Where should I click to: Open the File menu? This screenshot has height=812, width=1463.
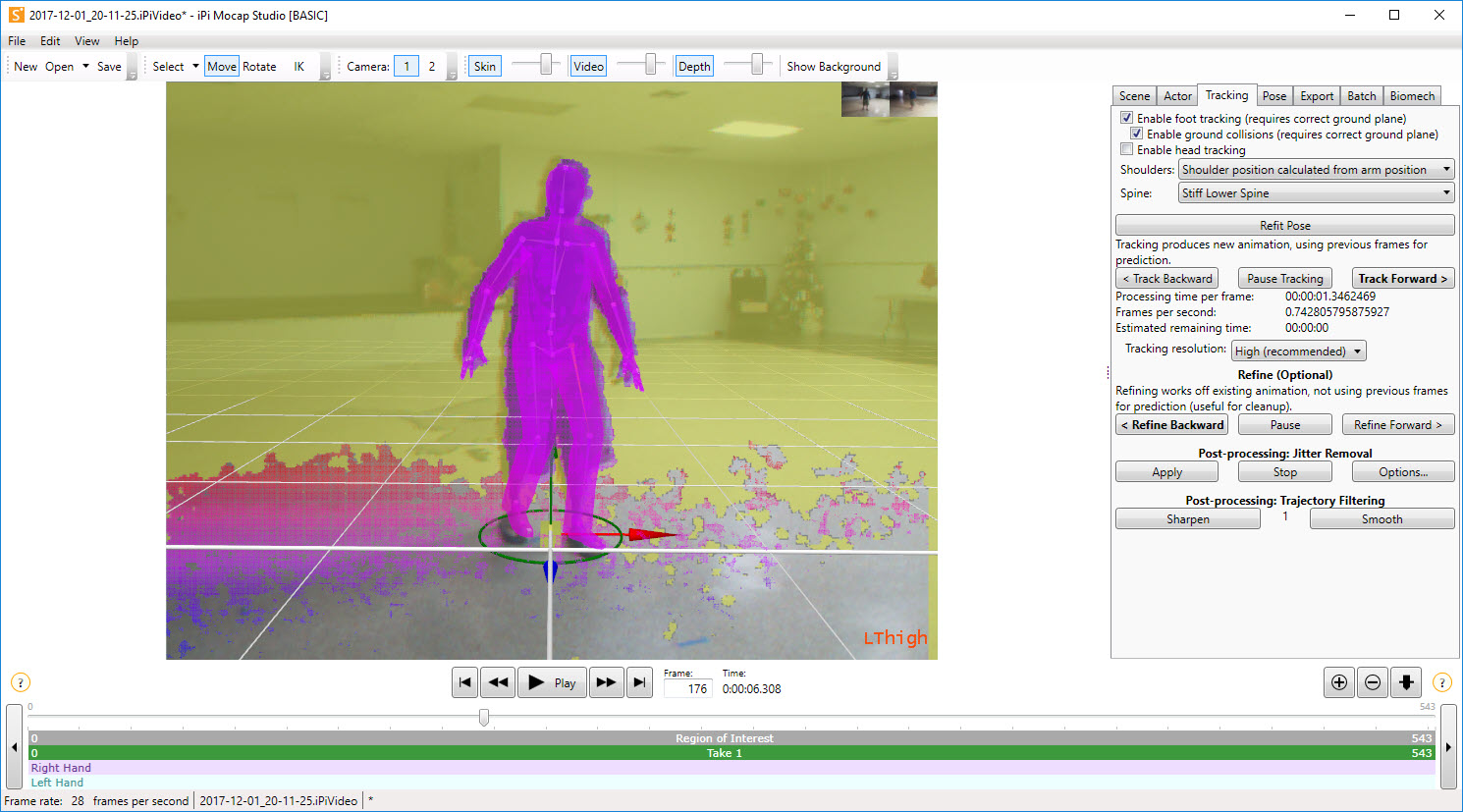17,40
